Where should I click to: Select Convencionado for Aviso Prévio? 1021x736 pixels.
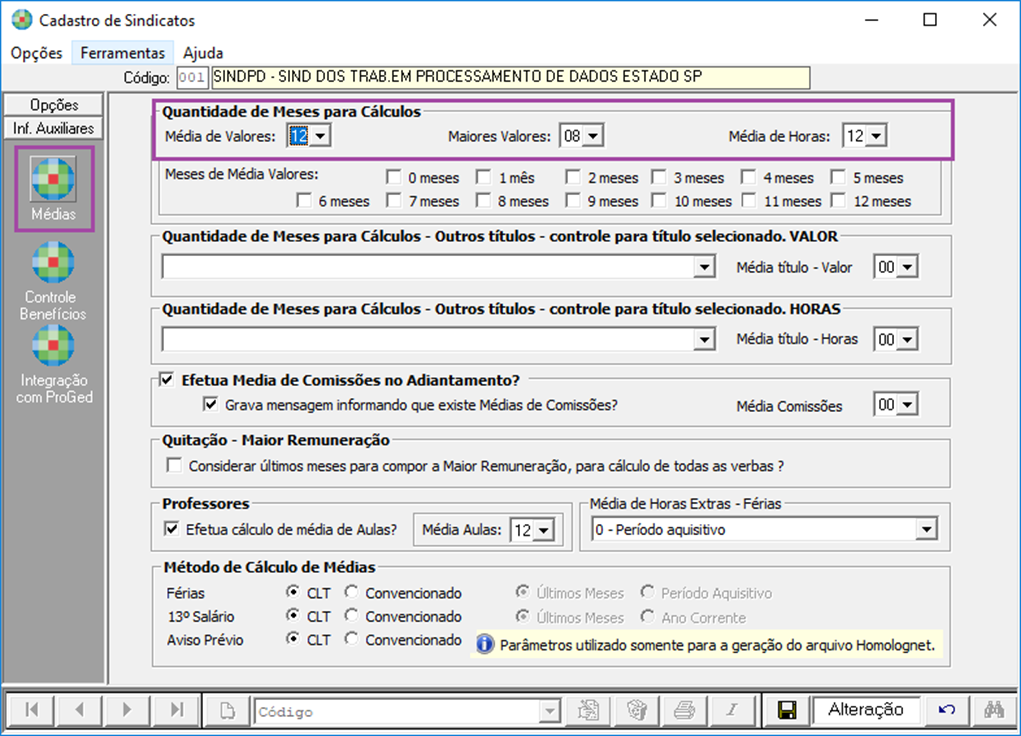352,639
